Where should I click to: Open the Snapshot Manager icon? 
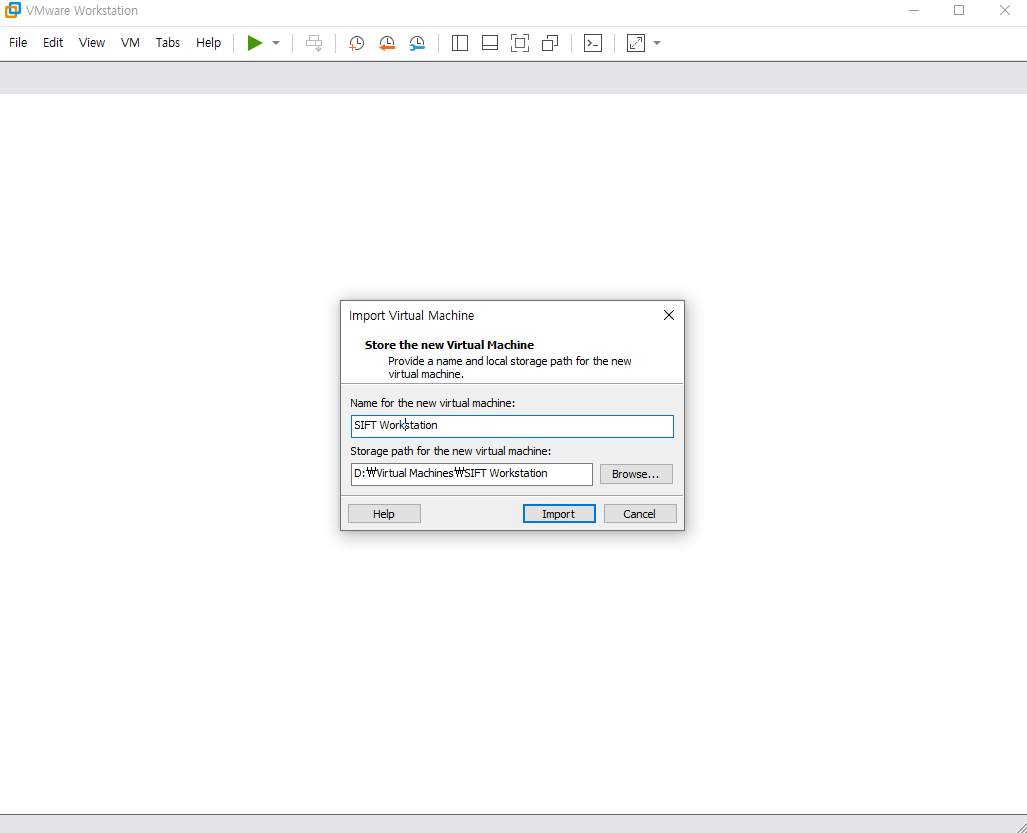click(417, 43)
